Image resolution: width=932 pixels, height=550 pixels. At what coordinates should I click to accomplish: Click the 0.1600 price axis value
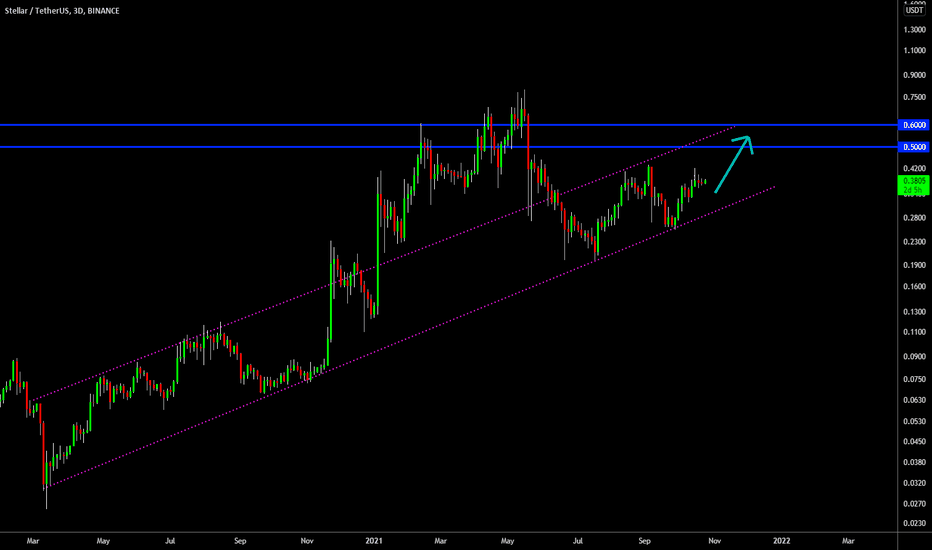[x=914, y=287]
